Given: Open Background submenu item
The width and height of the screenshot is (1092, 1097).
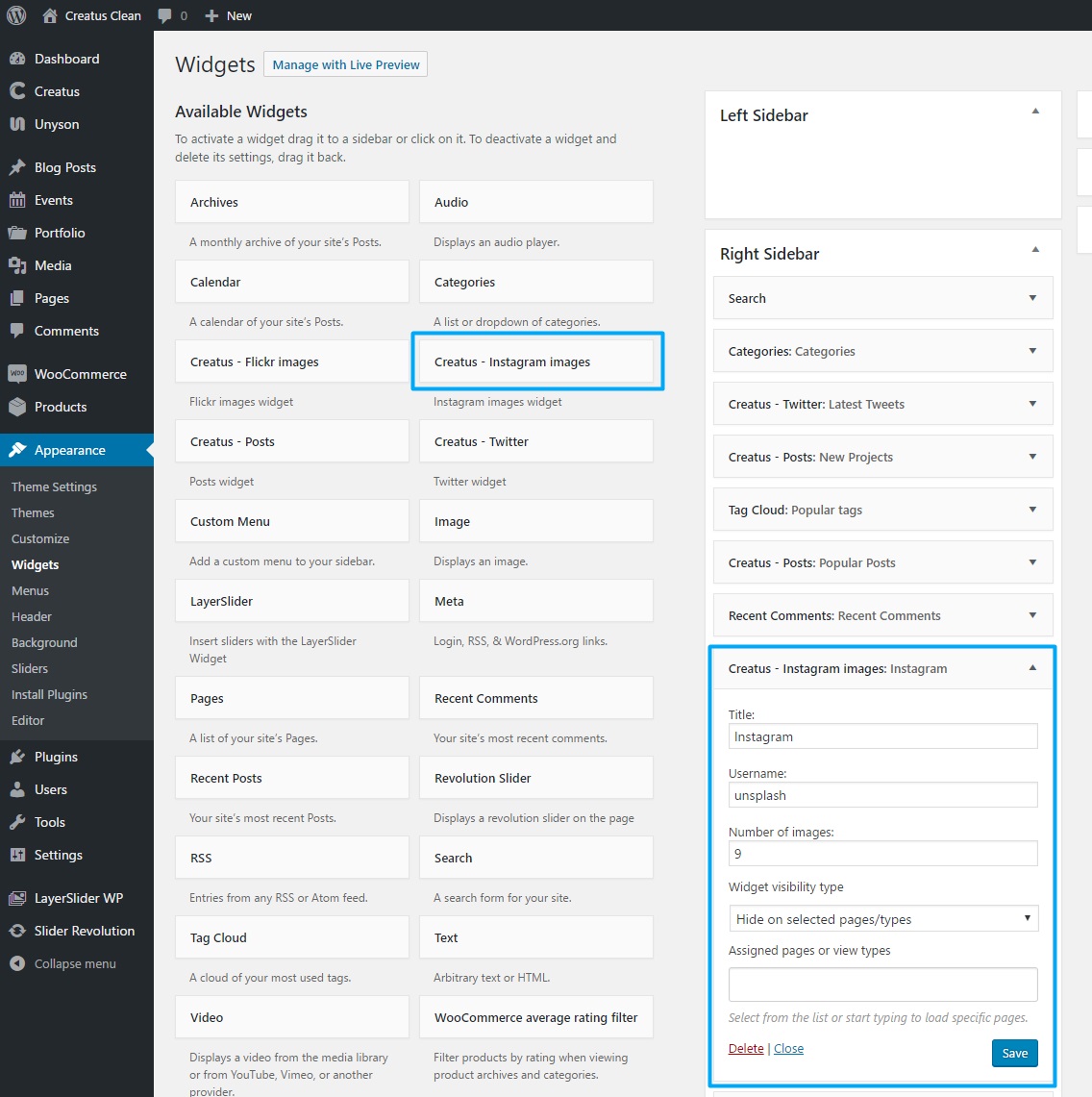Looking at the screenshot, I should [x=44, y=642].
